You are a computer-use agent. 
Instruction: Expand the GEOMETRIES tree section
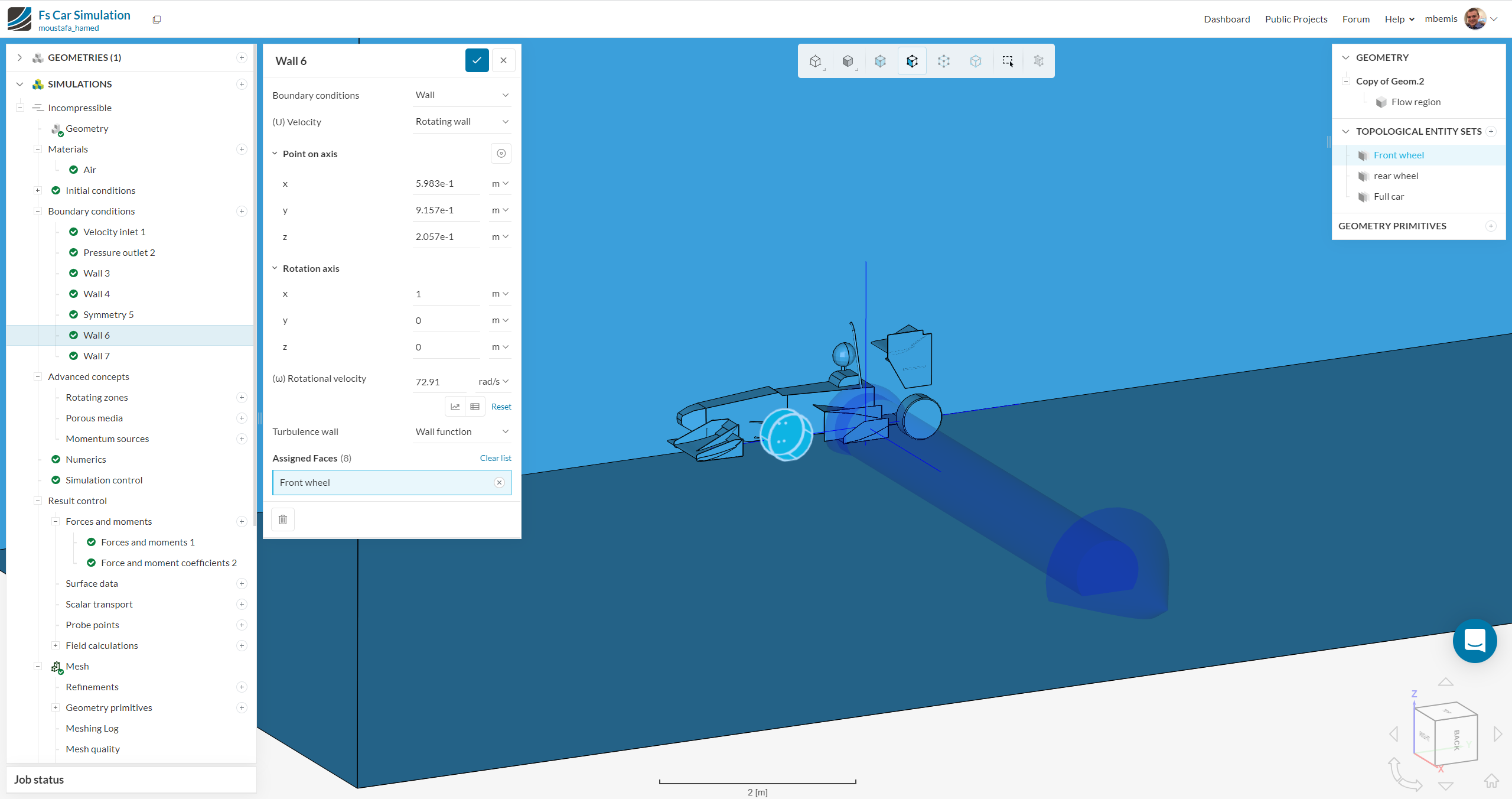point(19,58)
